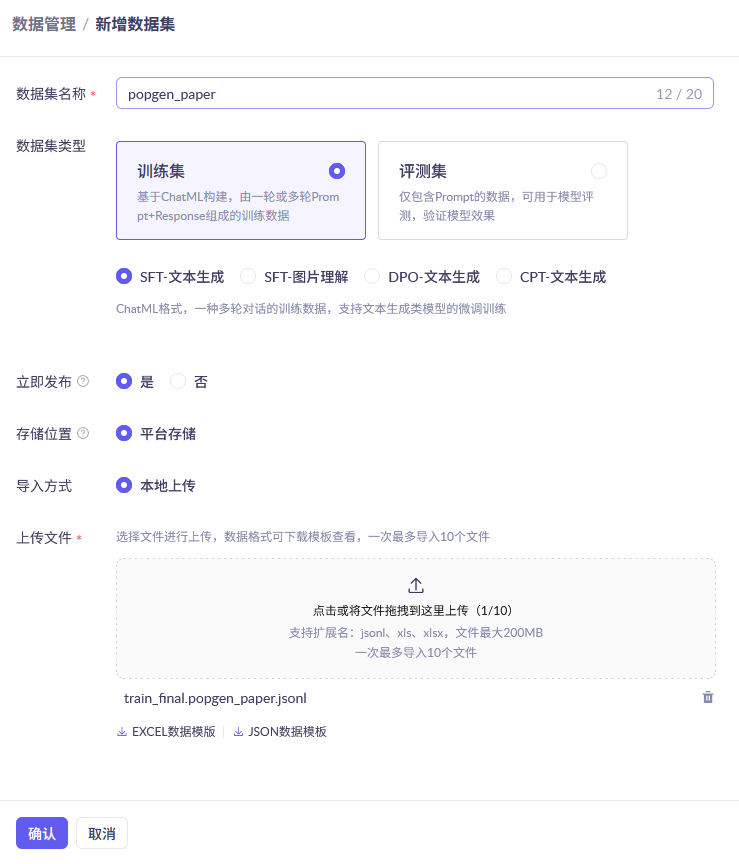The width and height of the screenshot is (739, 864).
Task: Set 立即发布 to 是
Action: [125, 381]
